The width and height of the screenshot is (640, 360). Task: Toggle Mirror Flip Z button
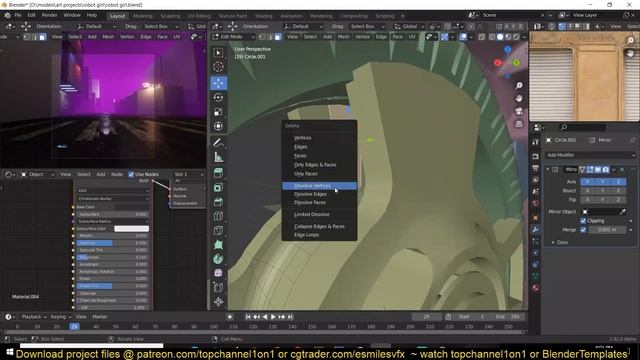[618, 200]
